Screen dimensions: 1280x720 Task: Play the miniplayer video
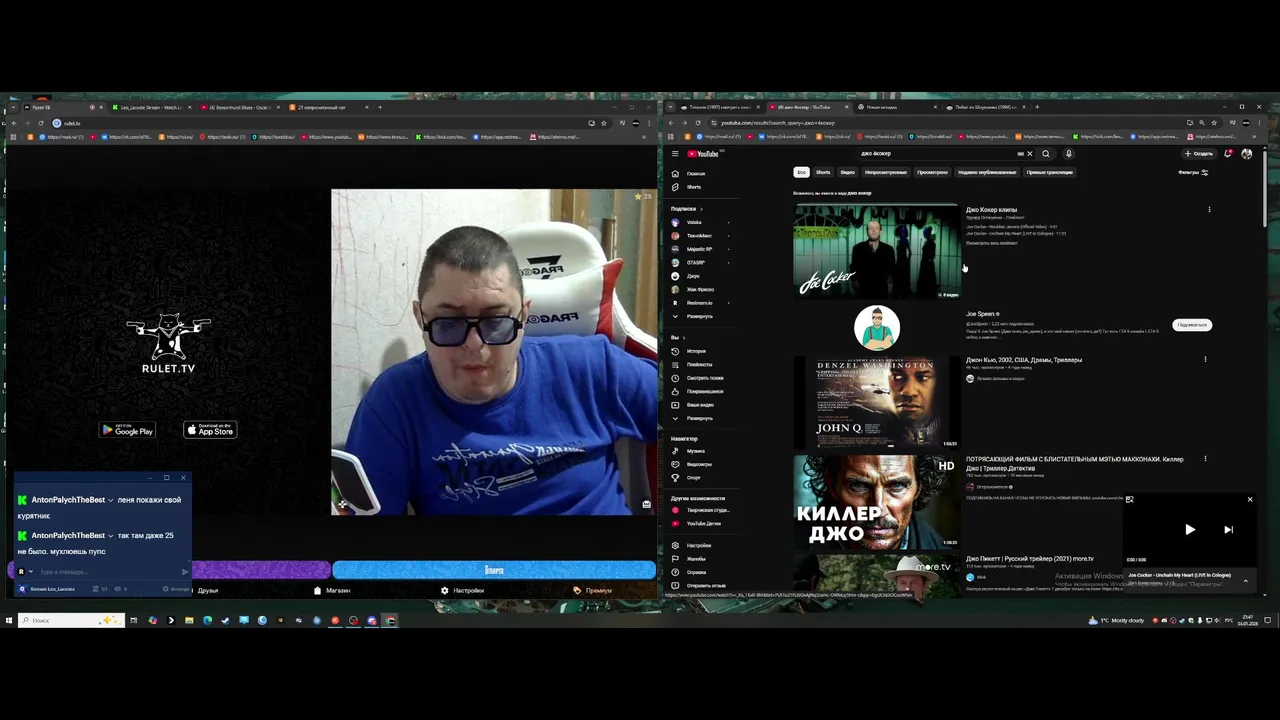pyautogui.click(x=1190, y=530)
